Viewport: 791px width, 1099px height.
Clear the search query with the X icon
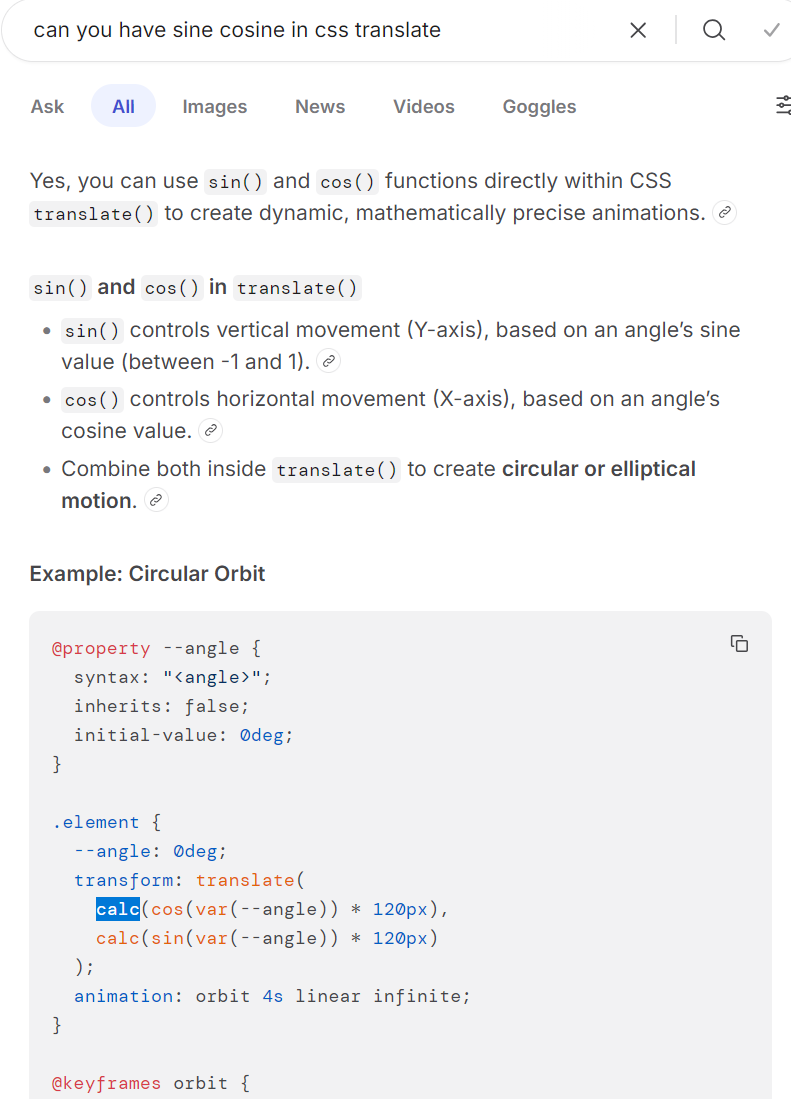click(638, 30)
